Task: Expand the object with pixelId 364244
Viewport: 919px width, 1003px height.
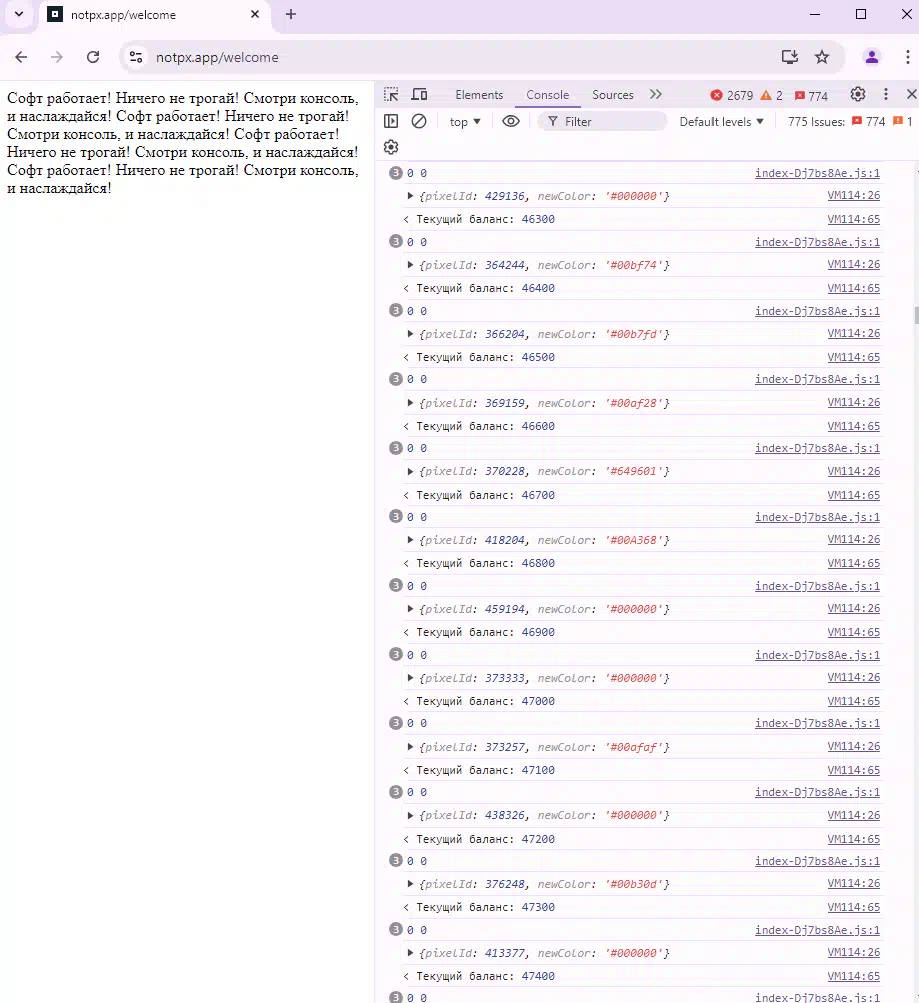Action: 410,265
